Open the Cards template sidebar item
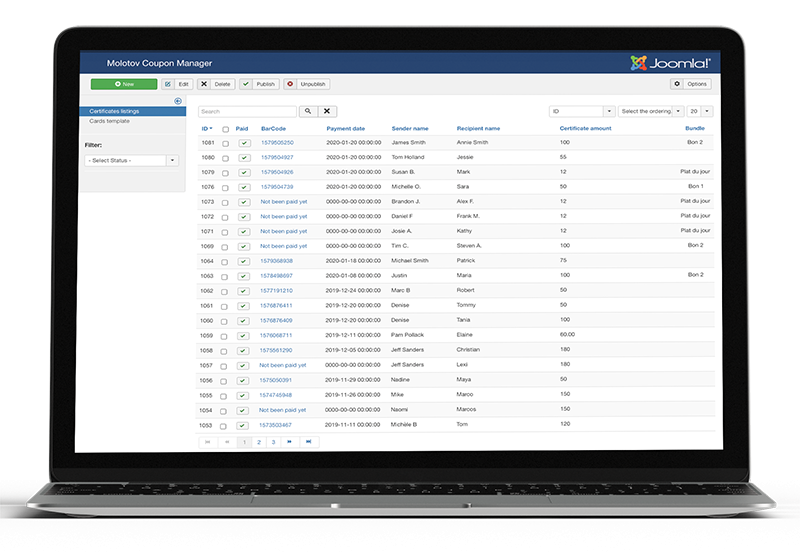The height and width of the screenshot is (553, 800). (x=110, y=120)
